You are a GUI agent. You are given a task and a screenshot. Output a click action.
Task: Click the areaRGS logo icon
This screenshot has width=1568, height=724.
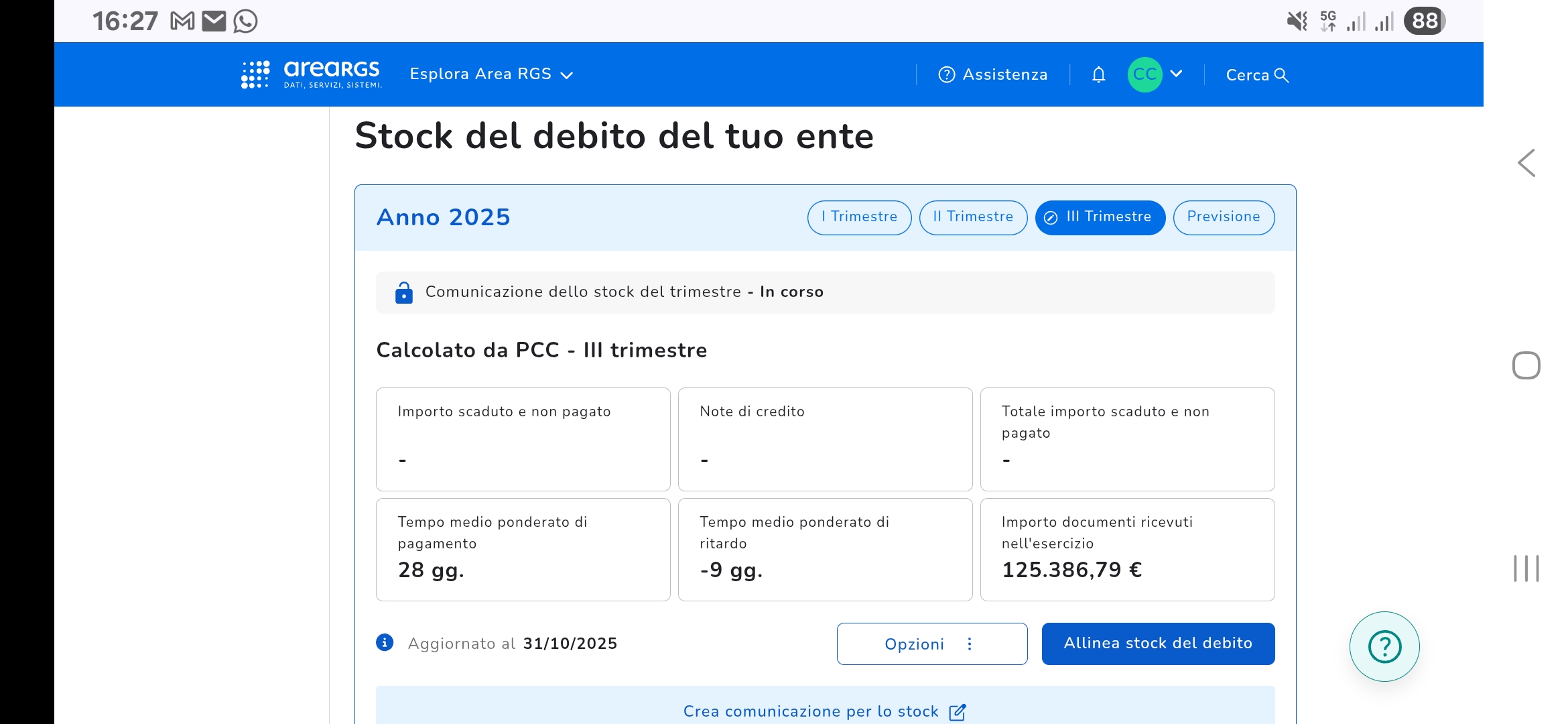255,74
